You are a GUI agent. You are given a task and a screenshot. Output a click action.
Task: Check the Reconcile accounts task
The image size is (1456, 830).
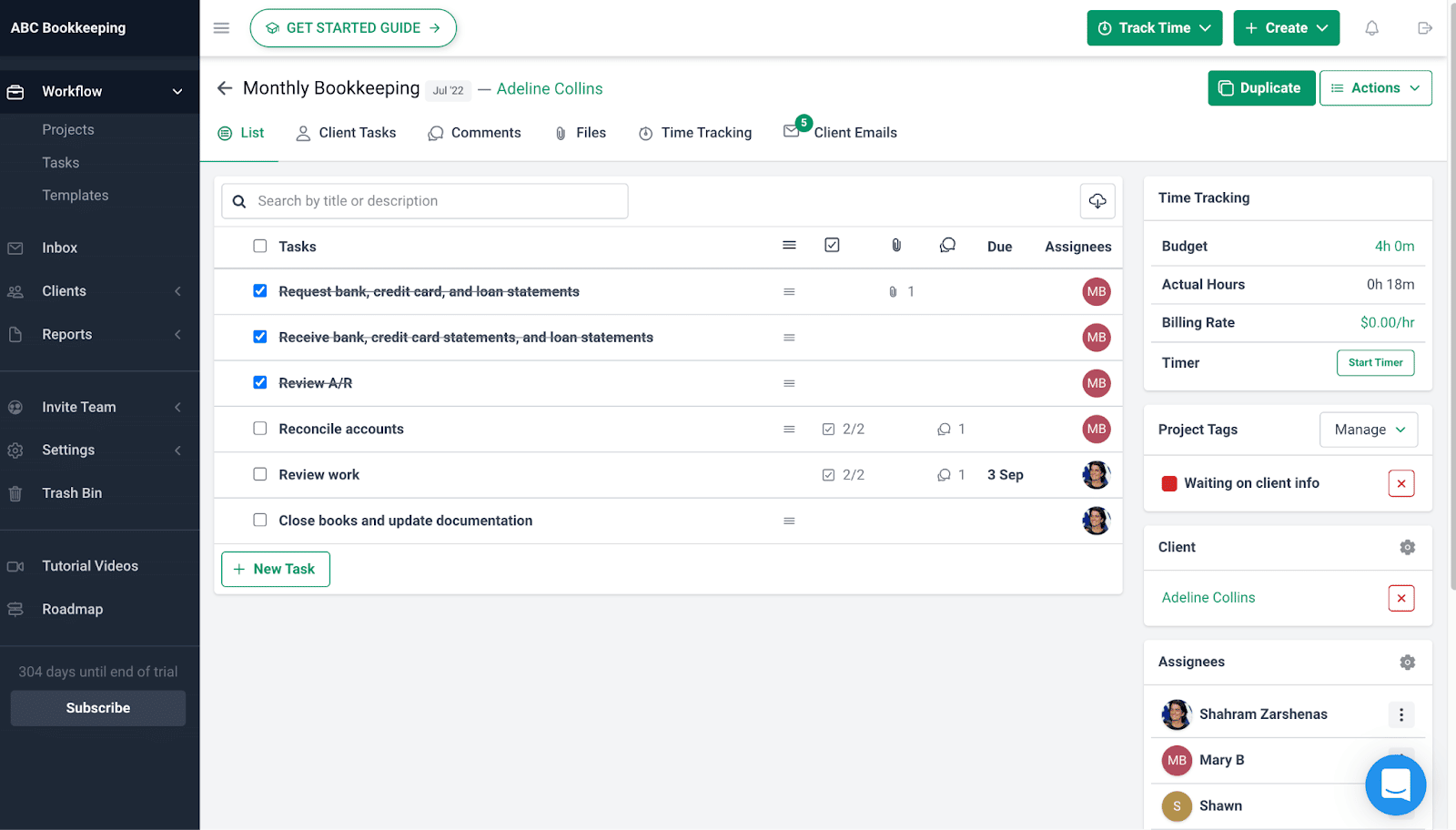click(260, 429)
